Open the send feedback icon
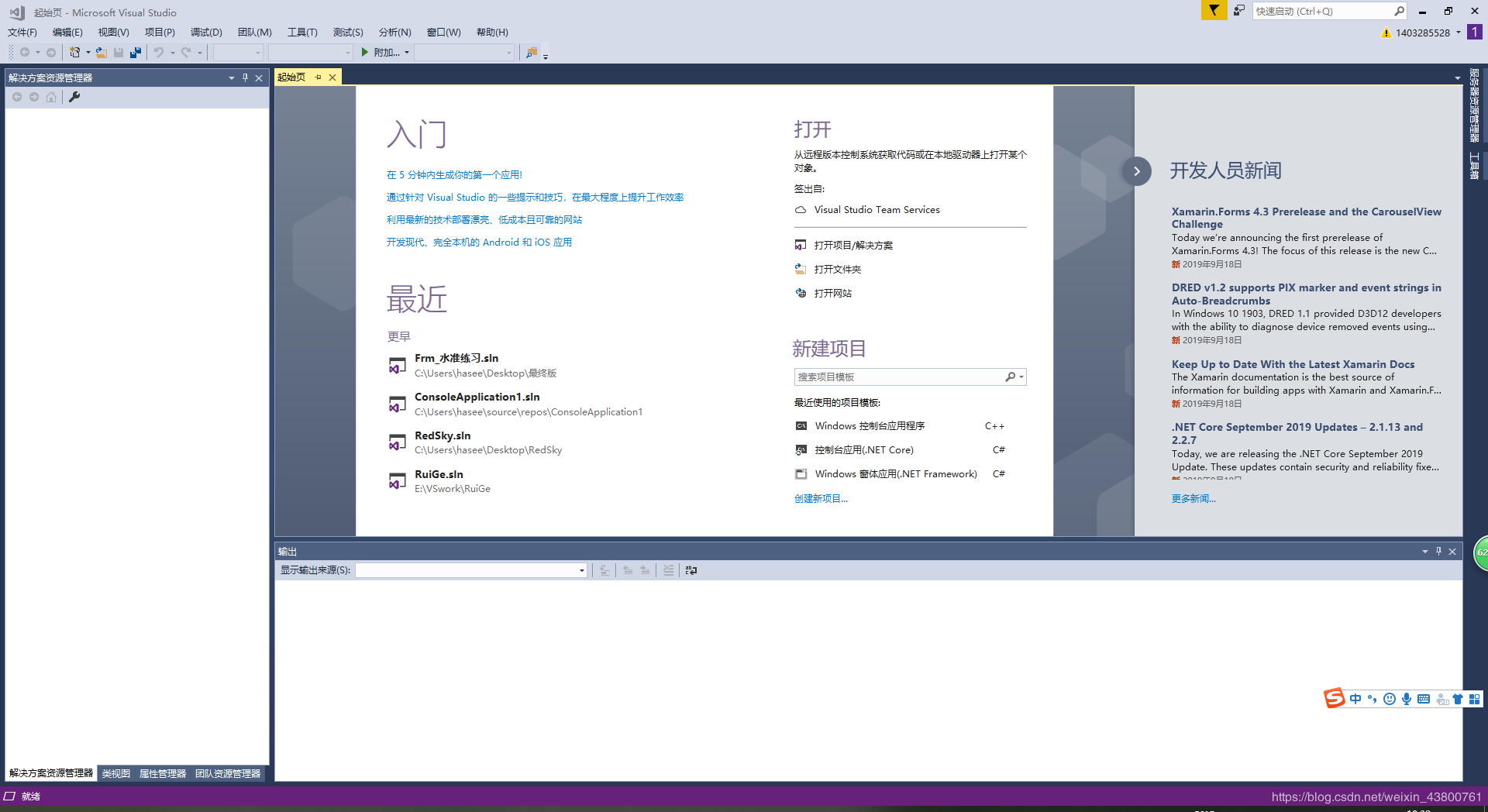 click(x=1238, y=10)
